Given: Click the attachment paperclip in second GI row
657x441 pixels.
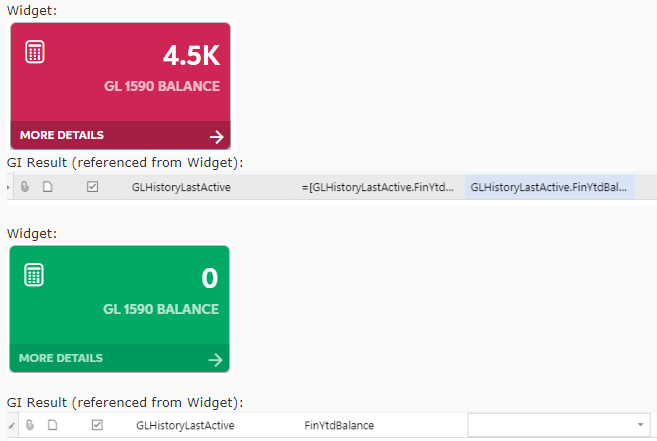Looking at the screenshot, I should click(30, 426).
